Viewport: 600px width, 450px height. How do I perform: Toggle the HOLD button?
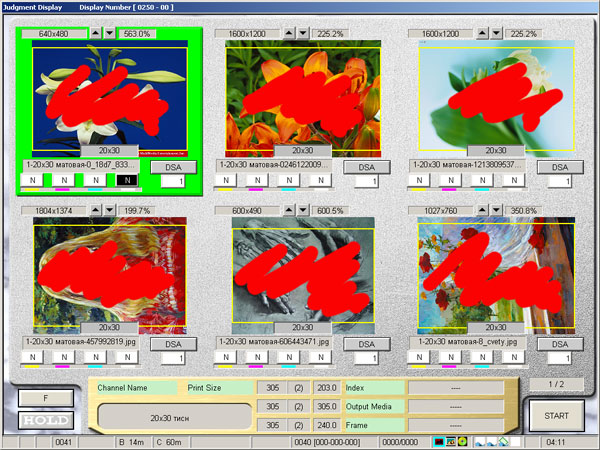[43, 420]
